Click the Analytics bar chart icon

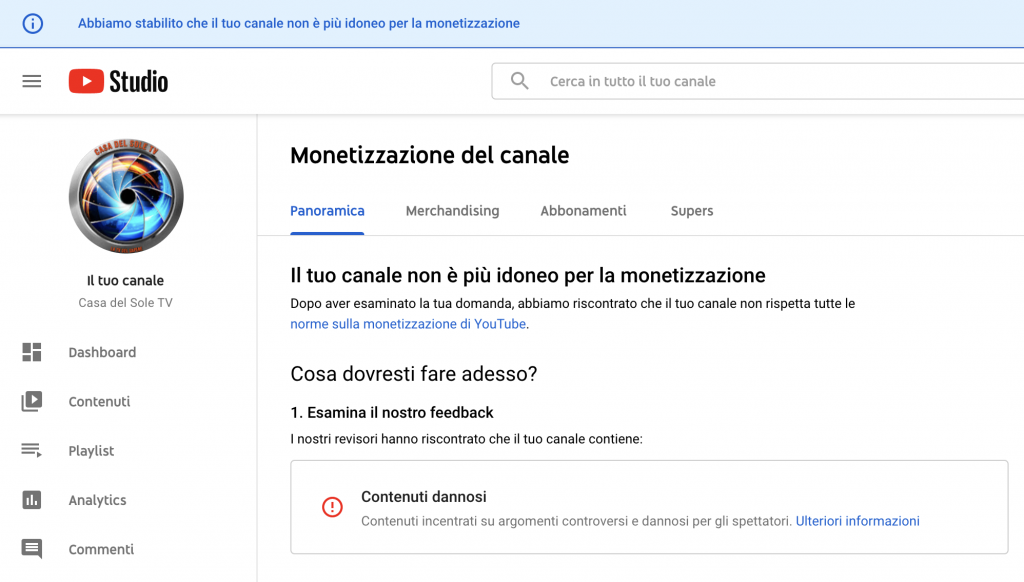pyautogui.click(x=32, y=500)
